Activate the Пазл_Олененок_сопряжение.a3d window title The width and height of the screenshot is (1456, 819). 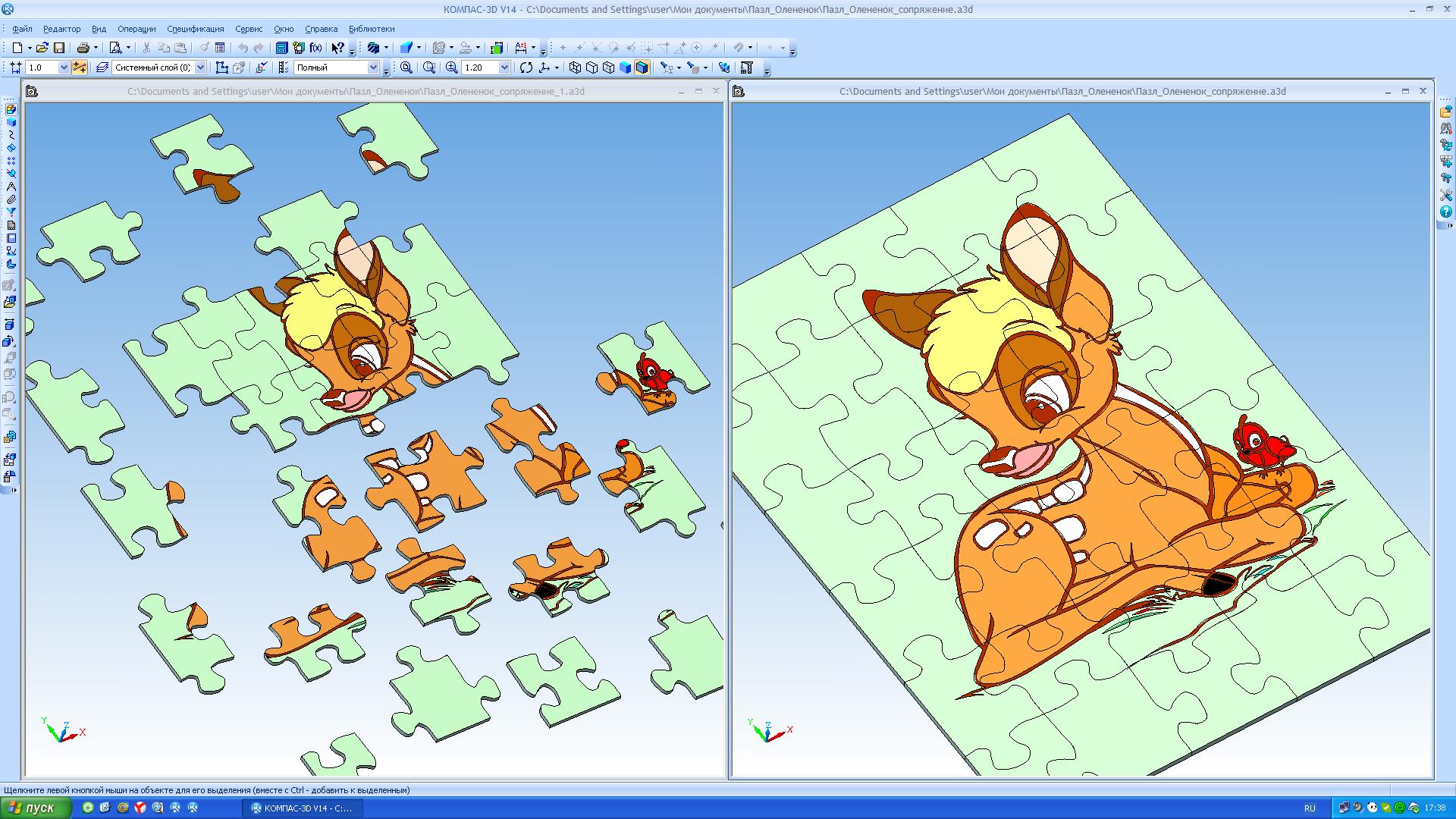(x=1062, y=91)
